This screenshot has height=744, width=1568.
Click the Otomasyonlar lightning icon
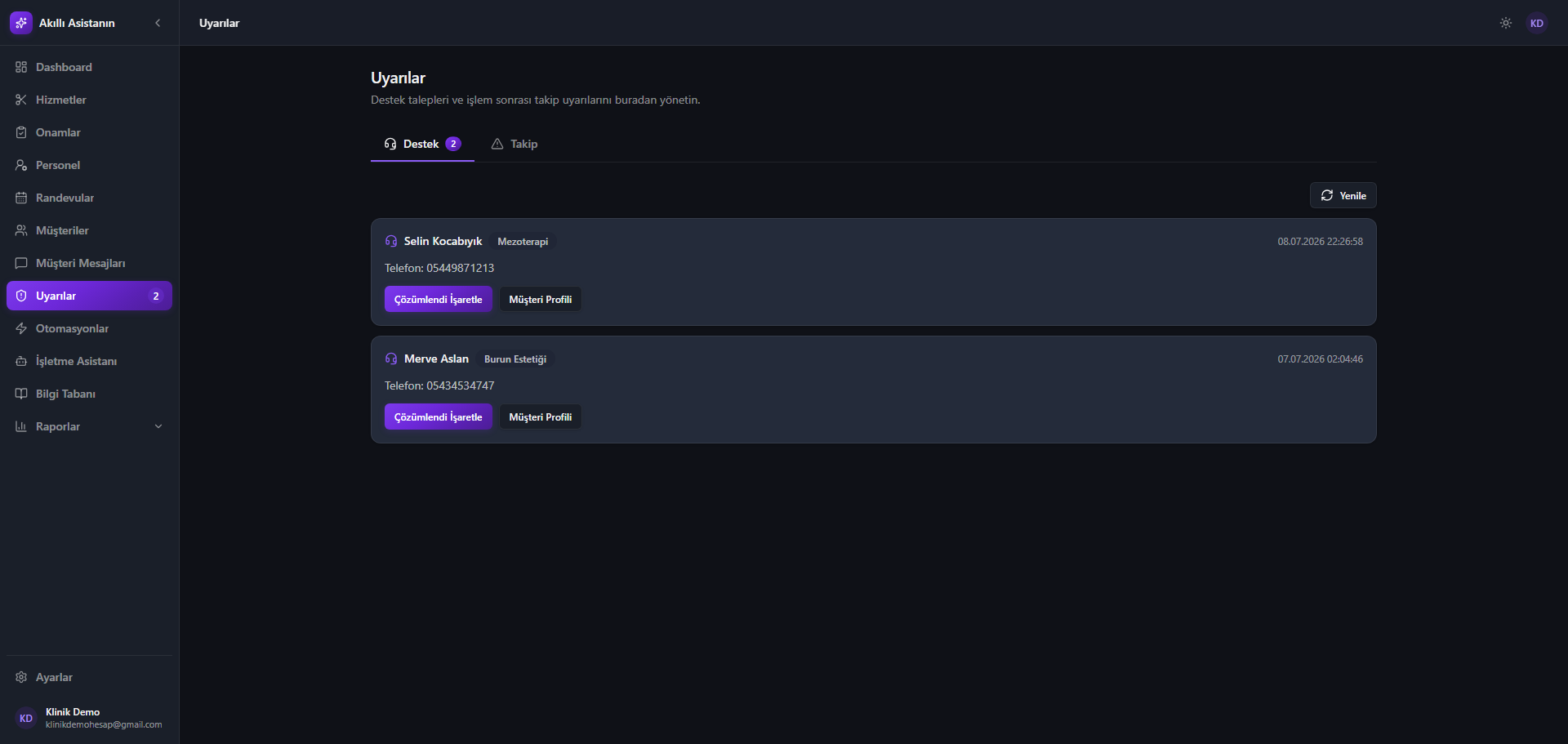(x=21, y=328)
